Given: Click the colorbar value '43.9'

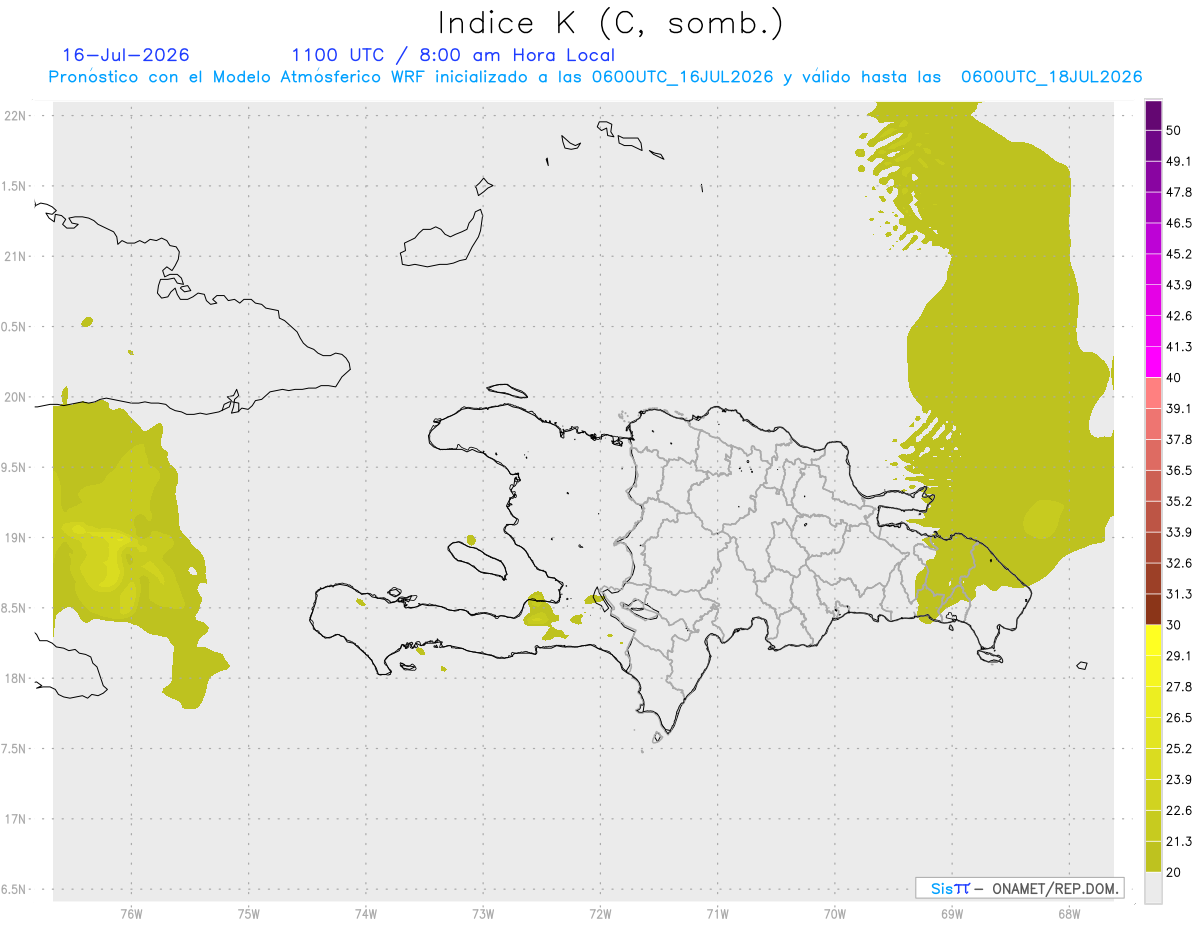Looking at the screenshot, I should (x=1180, y=285).
